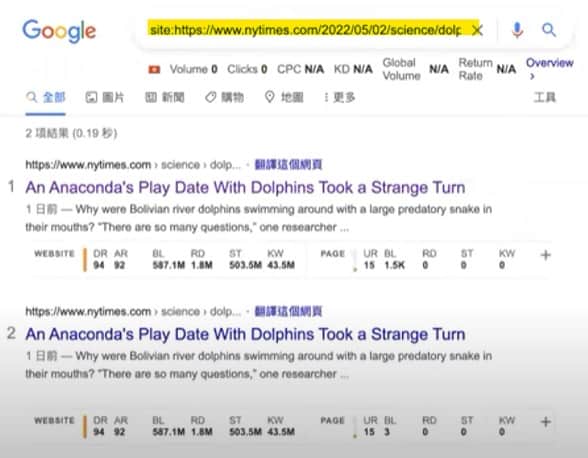The height and width of the screenshot is (458, 588).
Task: Click UR 15 value in first result bar
Action: [369, 265]
